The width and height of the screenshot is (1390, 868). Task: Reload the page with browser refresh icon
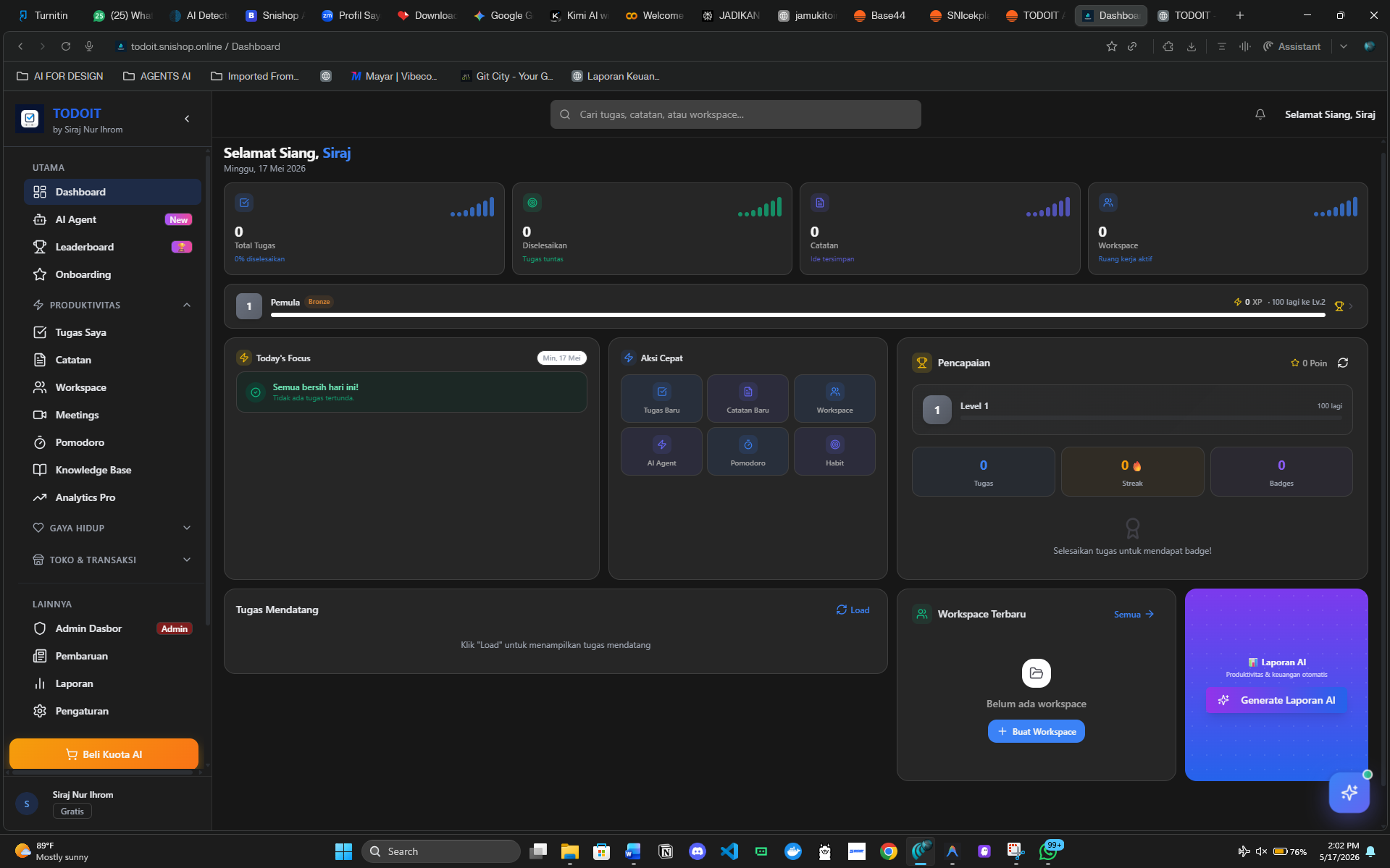pos(66,46)
